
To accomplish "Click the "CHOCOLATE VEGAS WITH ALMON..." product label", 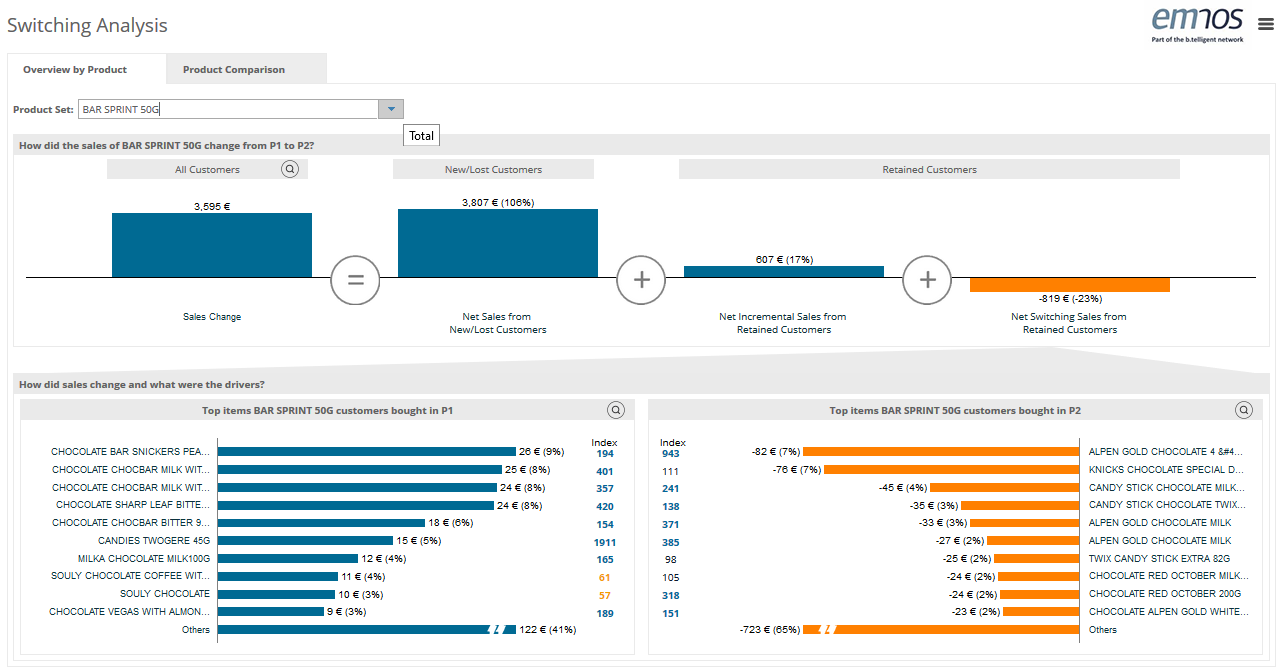I will coord(130,612).
